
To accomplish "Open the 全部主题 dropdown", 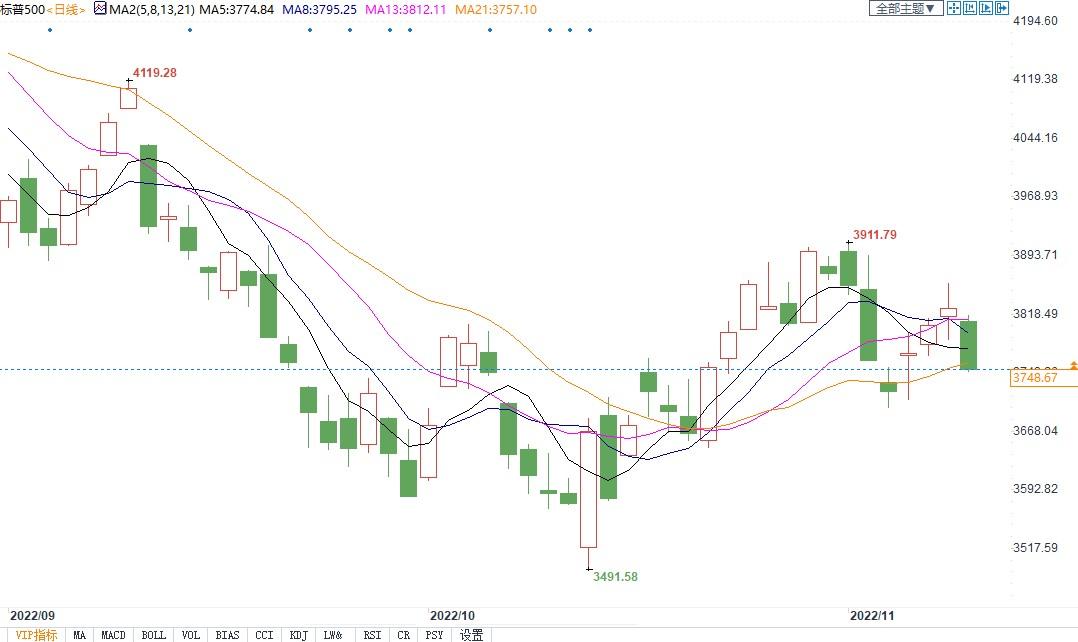I will point(906,8).
